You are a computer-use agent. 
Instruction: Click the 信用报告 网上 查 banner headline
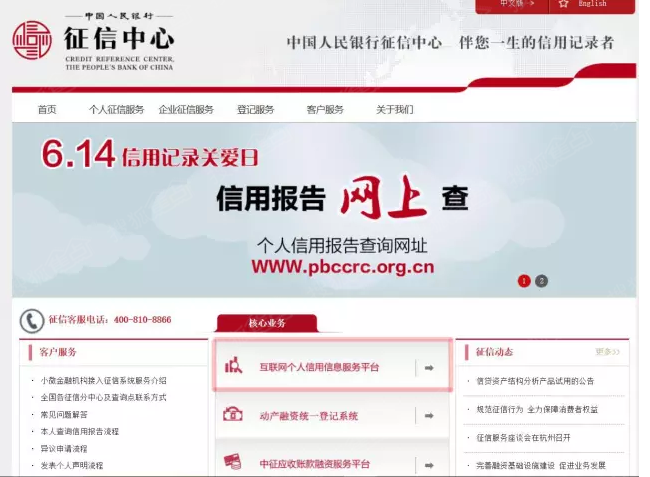342,198
